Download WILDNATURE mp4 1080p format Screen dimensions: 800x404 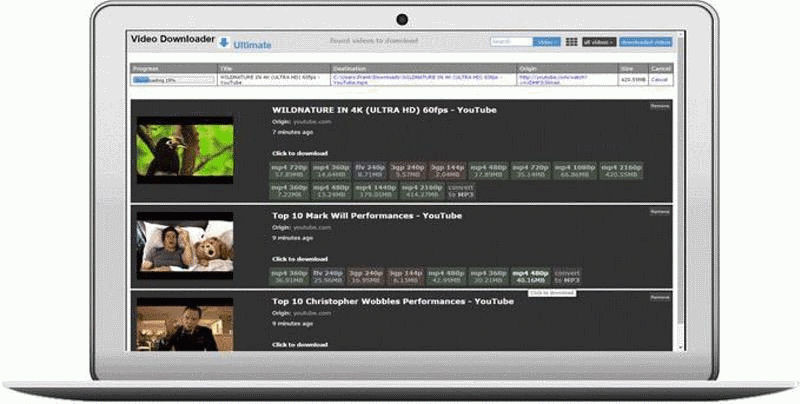(575, 171)
